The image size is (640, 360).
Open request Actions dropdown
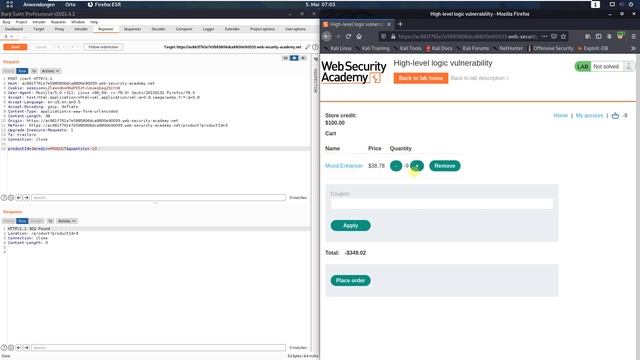click(51, 71)
